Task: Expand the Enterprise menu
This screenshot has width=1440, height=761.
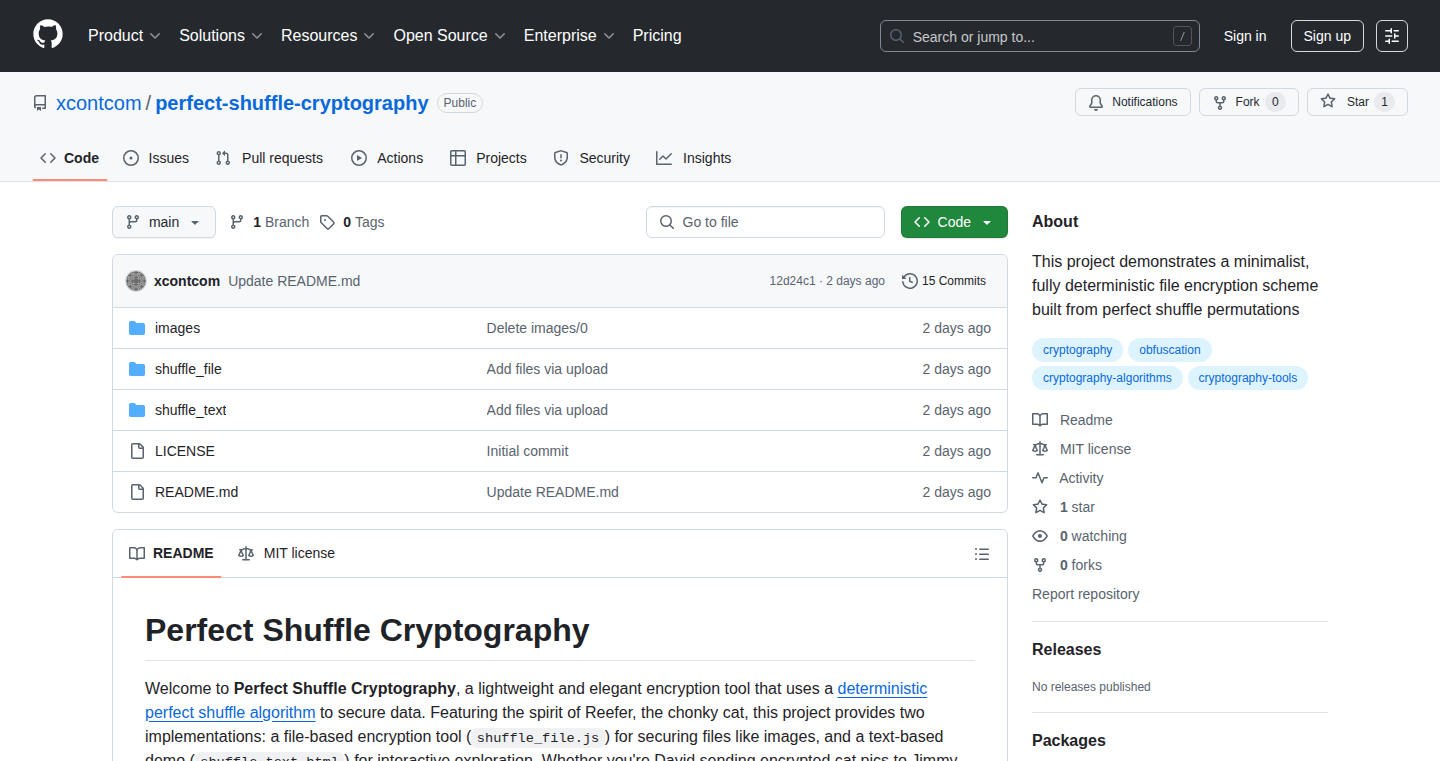Action: [x=569, y=36]
